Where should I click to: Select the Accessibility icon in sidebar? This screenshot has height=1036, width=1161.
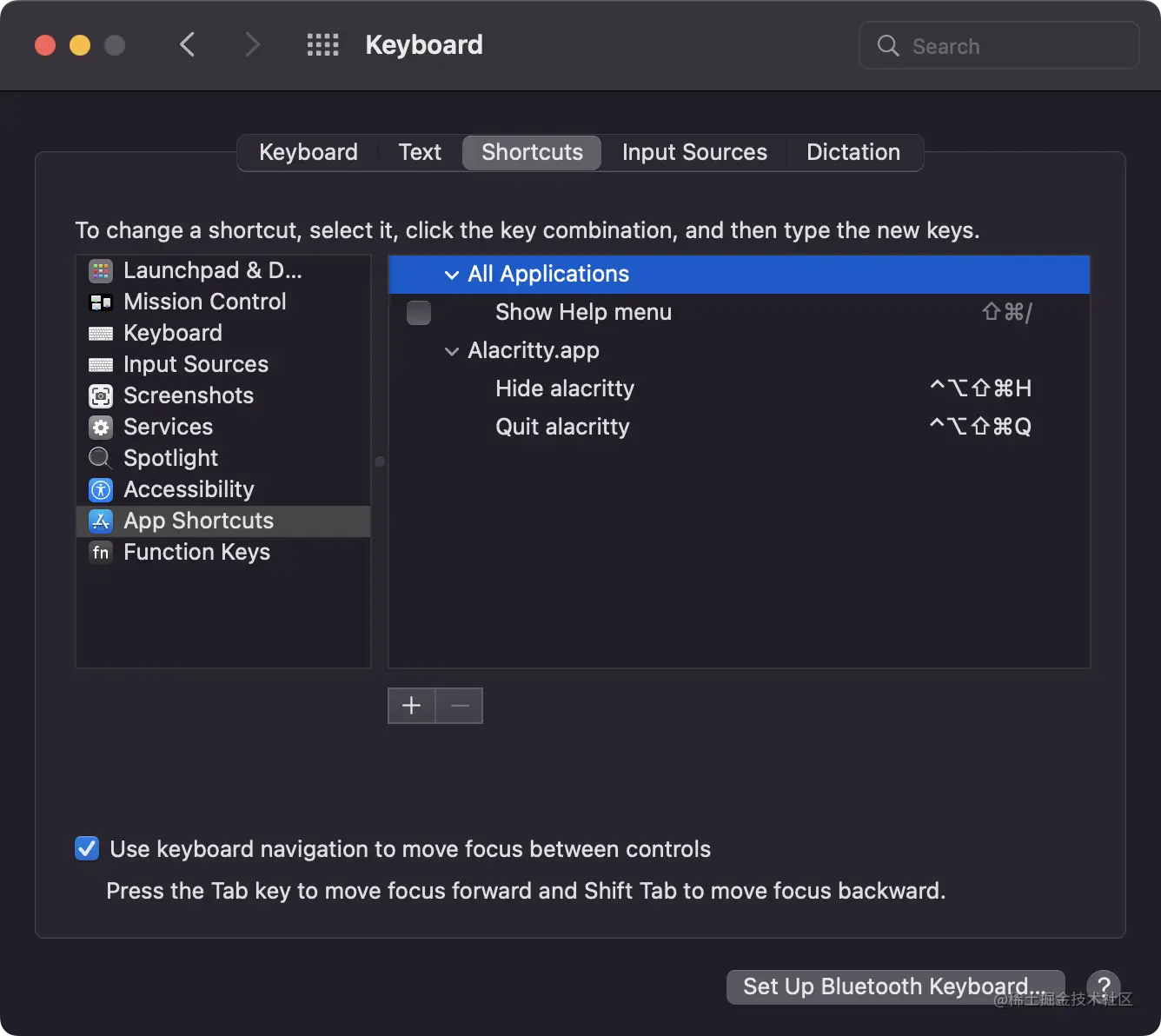pos(101,489)
